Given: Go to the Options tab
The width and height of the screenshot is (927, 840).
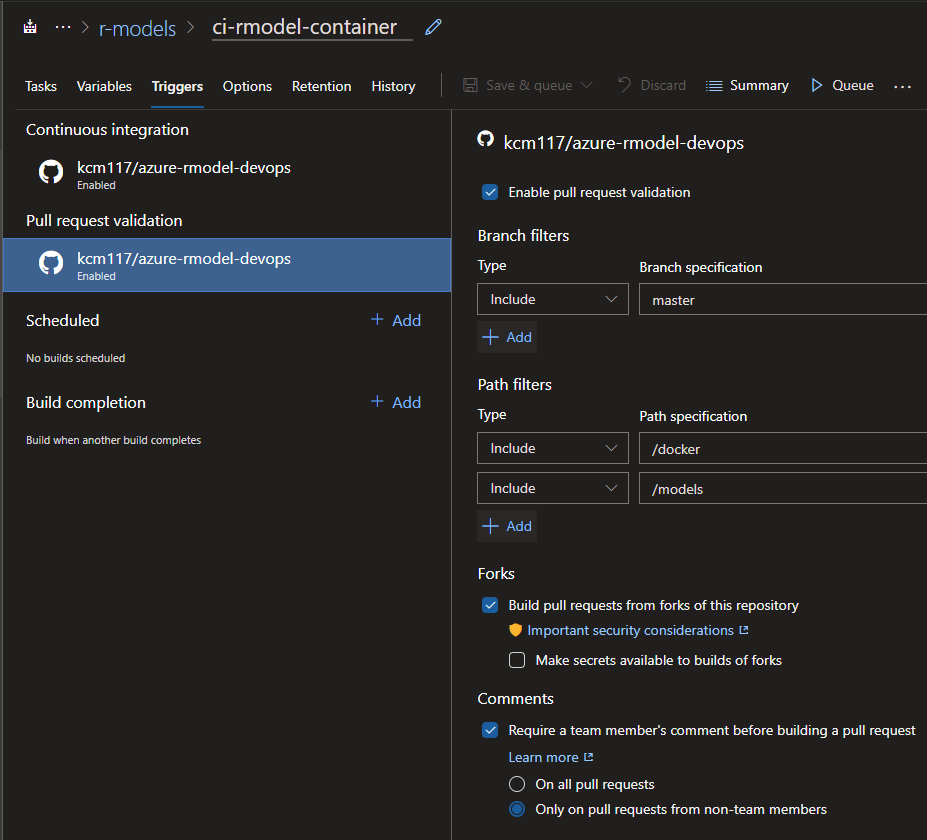Looking at the screenshot, I should click(x=247, y=86).
